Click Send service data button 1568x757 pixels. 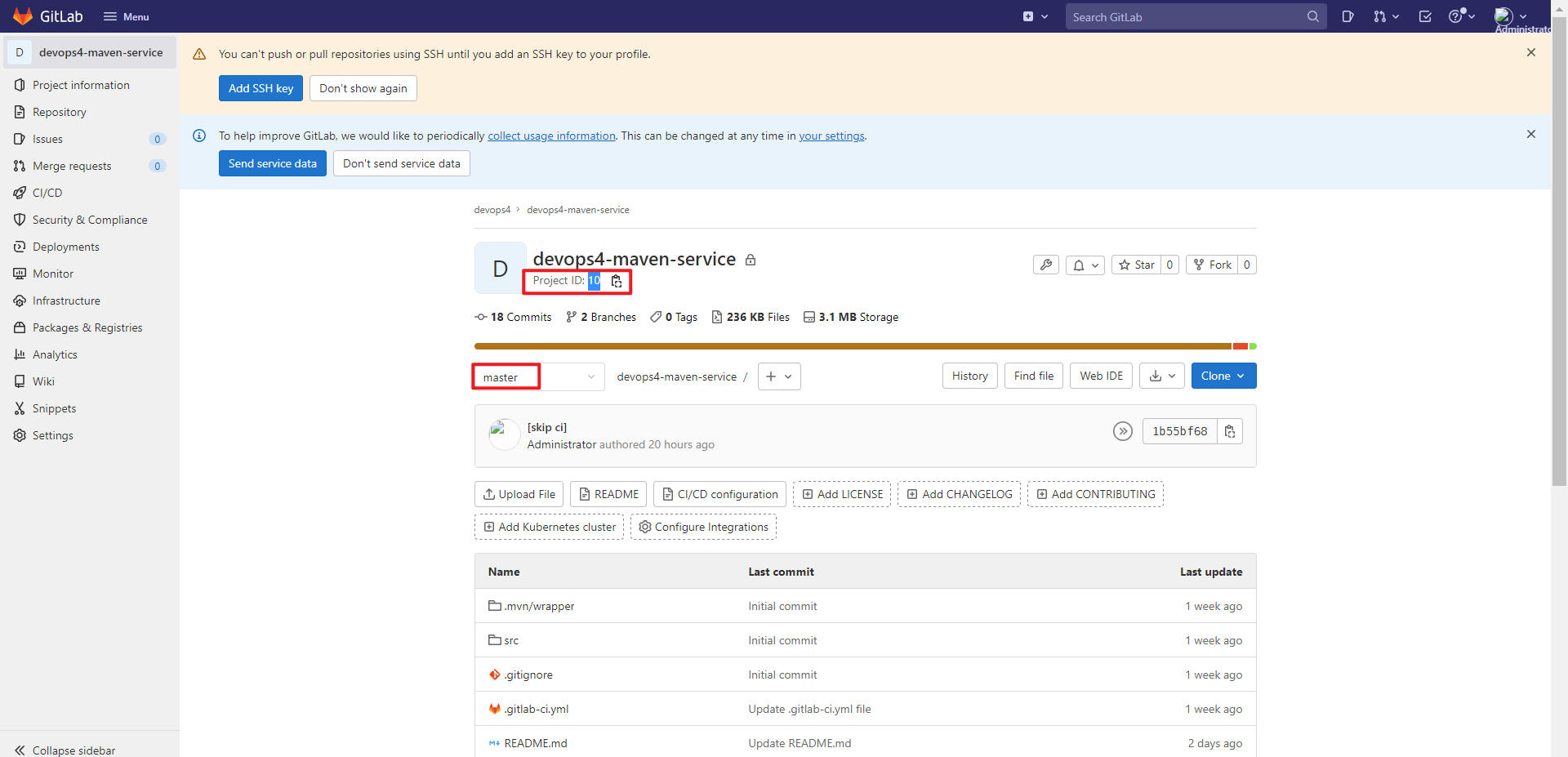(x=273, y=163)
